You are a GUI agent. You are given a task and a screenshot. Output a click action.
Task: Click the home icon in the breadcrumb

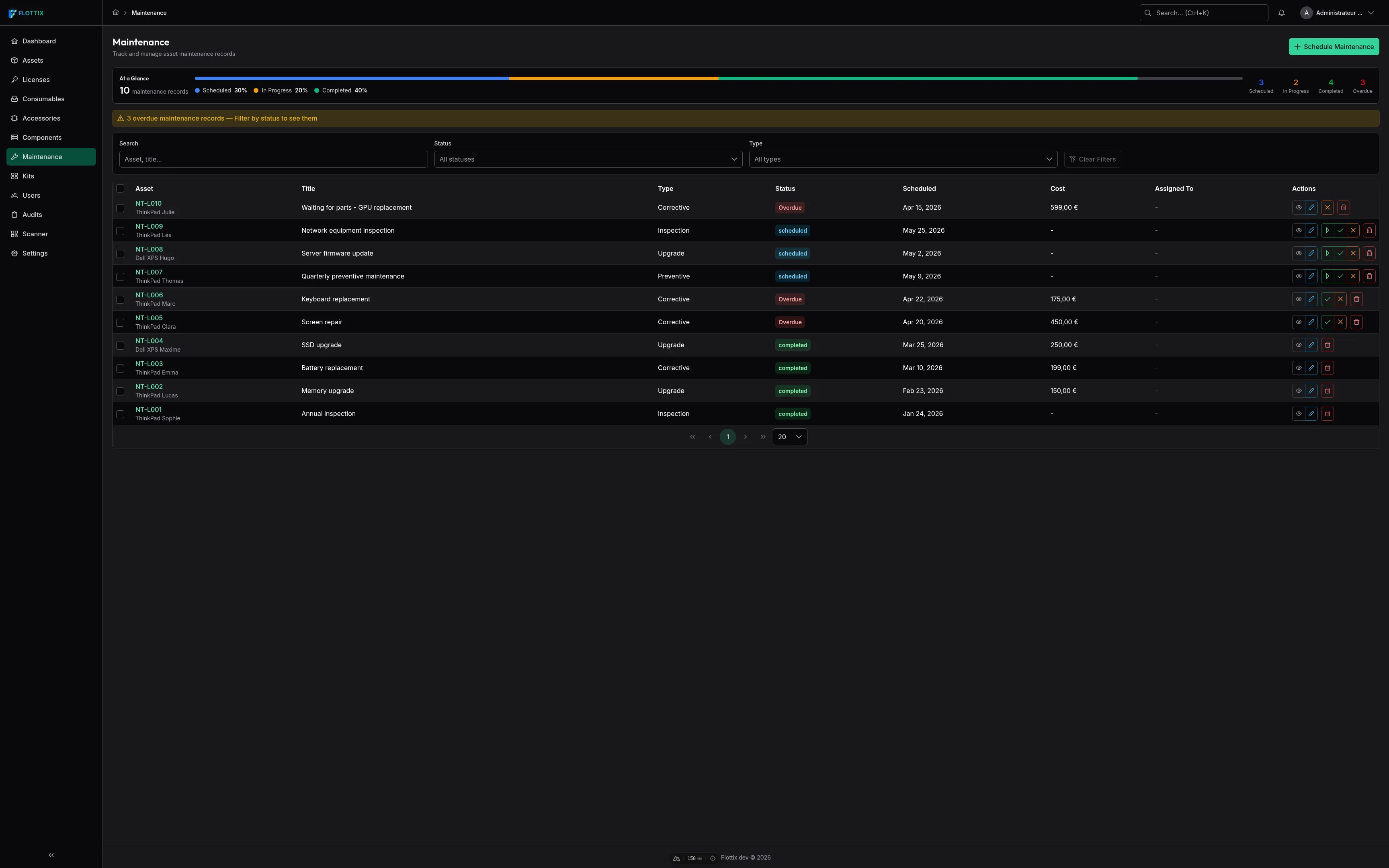click(x=115, y=12)
